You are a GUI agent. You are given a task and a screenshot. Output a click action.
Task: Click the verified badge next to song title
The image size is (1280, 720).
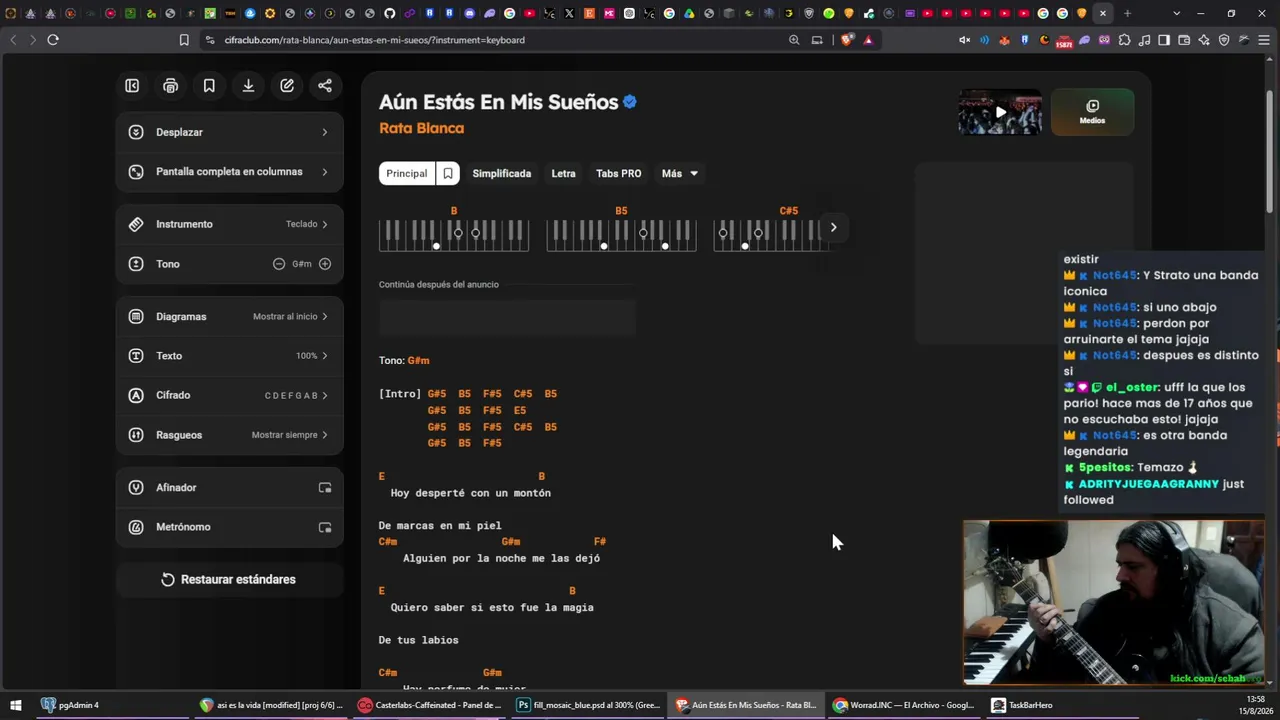pyautogui.click(x=630, y=102)
